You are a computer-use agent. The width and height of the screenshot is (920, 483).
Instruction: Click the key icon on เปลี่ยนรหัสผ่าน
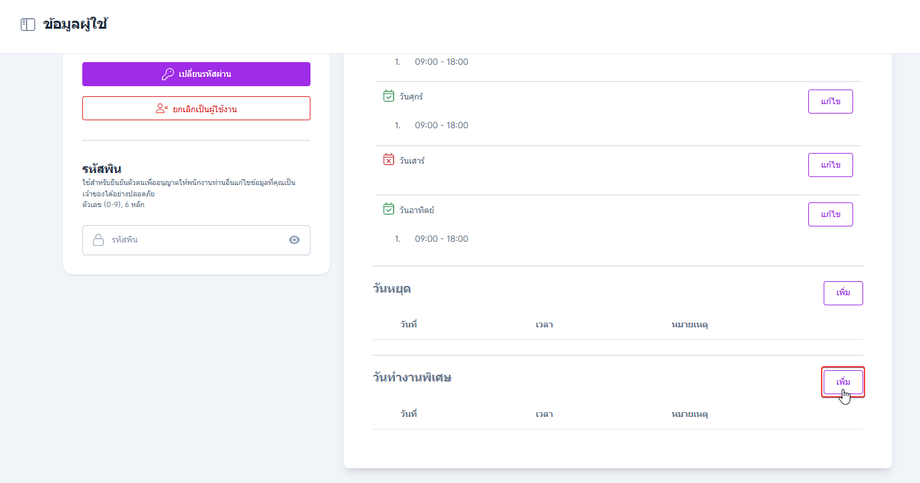168,74
